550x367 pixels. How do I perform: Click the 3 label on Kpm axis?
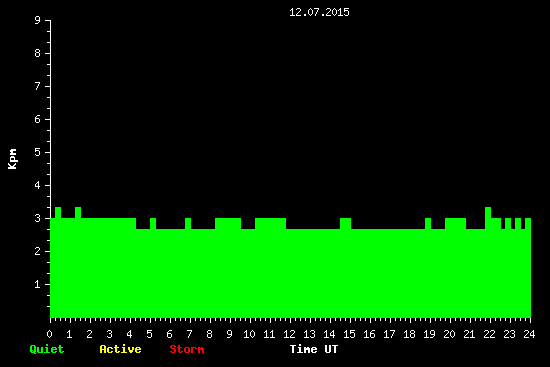(x=38, y=218)
